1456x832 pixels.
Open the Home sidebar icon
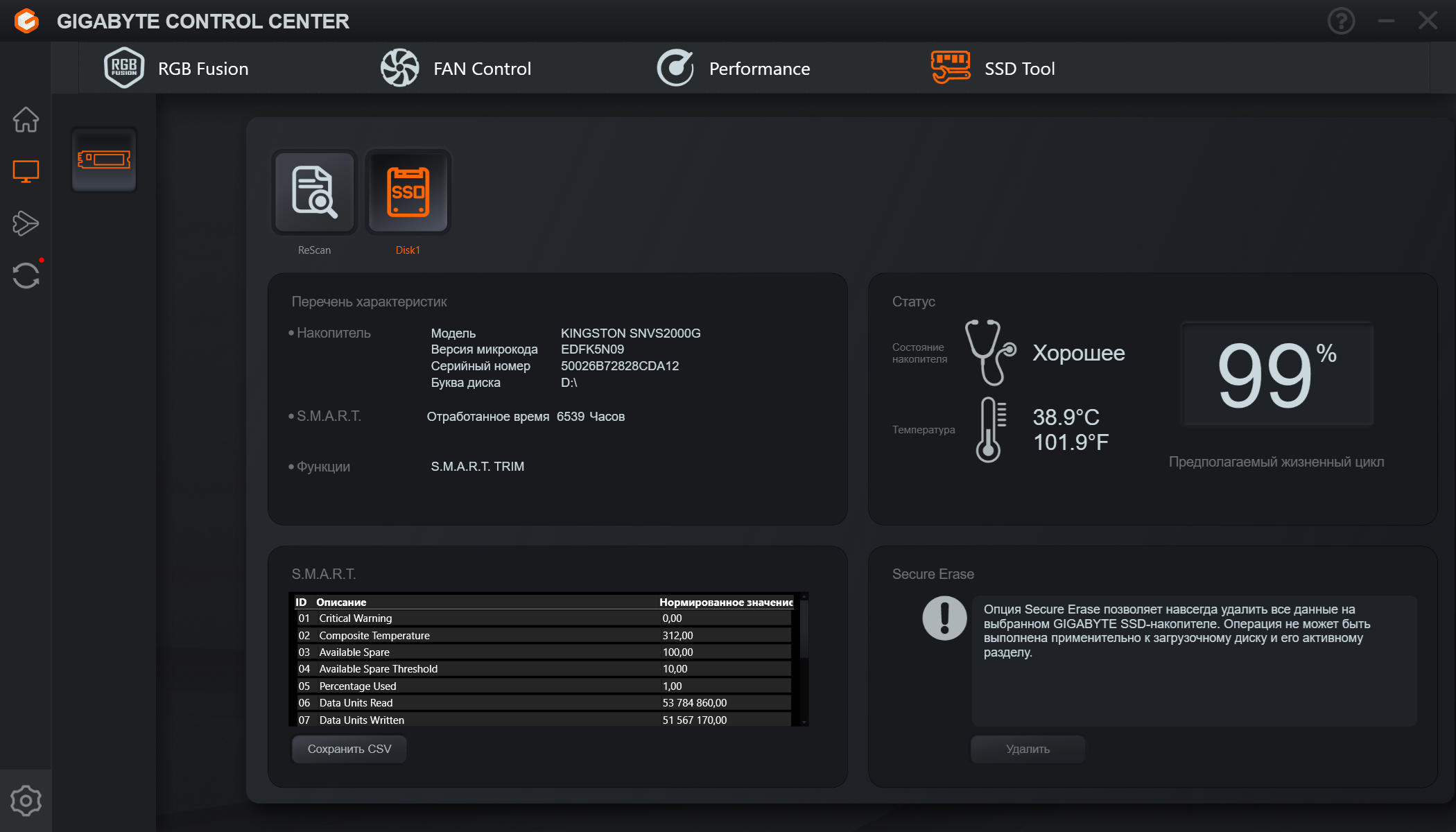(26, 119)
